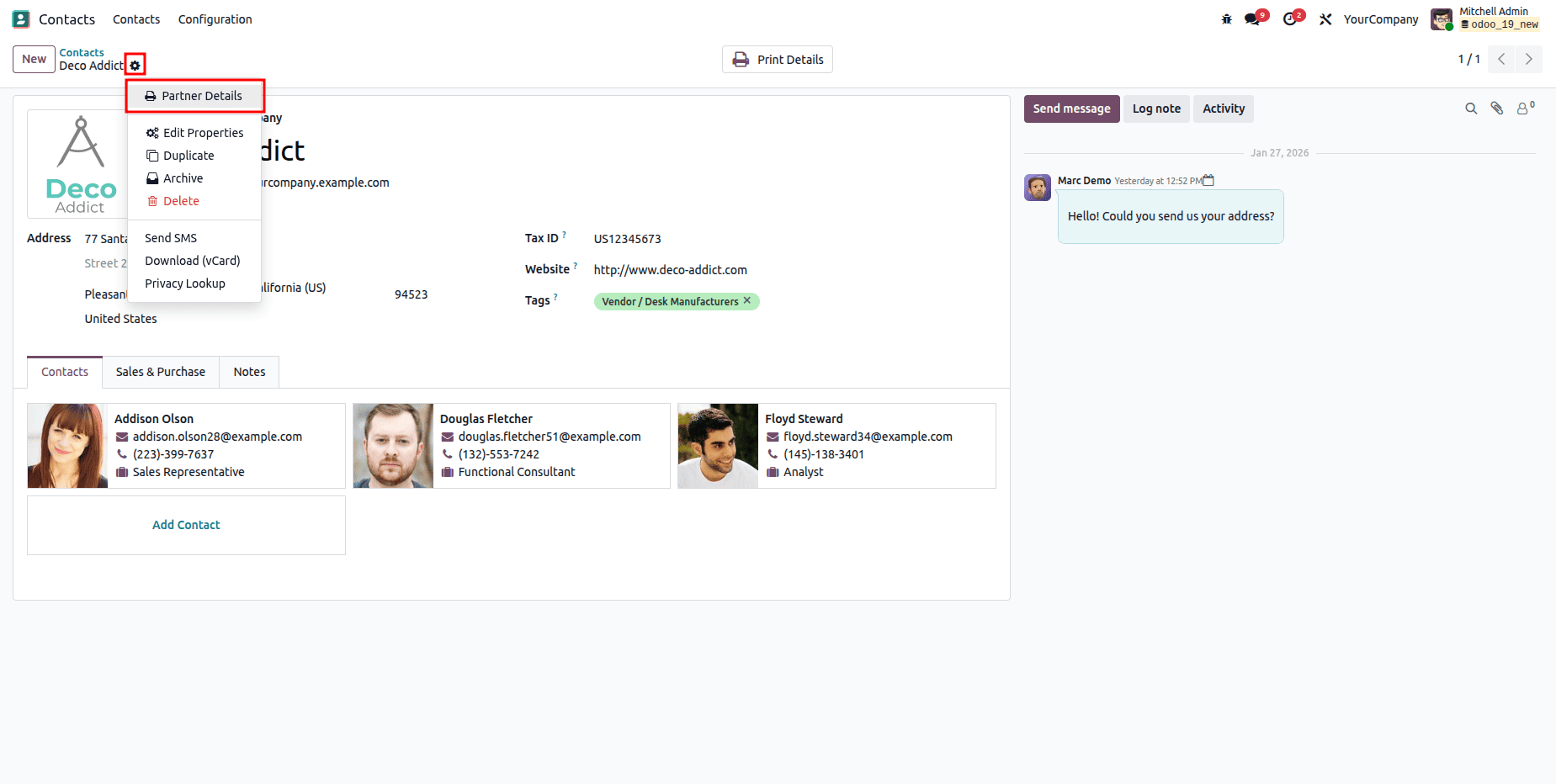
Task: Click Add Contact in the Contacts tab
Action: (x=186, y=524)
